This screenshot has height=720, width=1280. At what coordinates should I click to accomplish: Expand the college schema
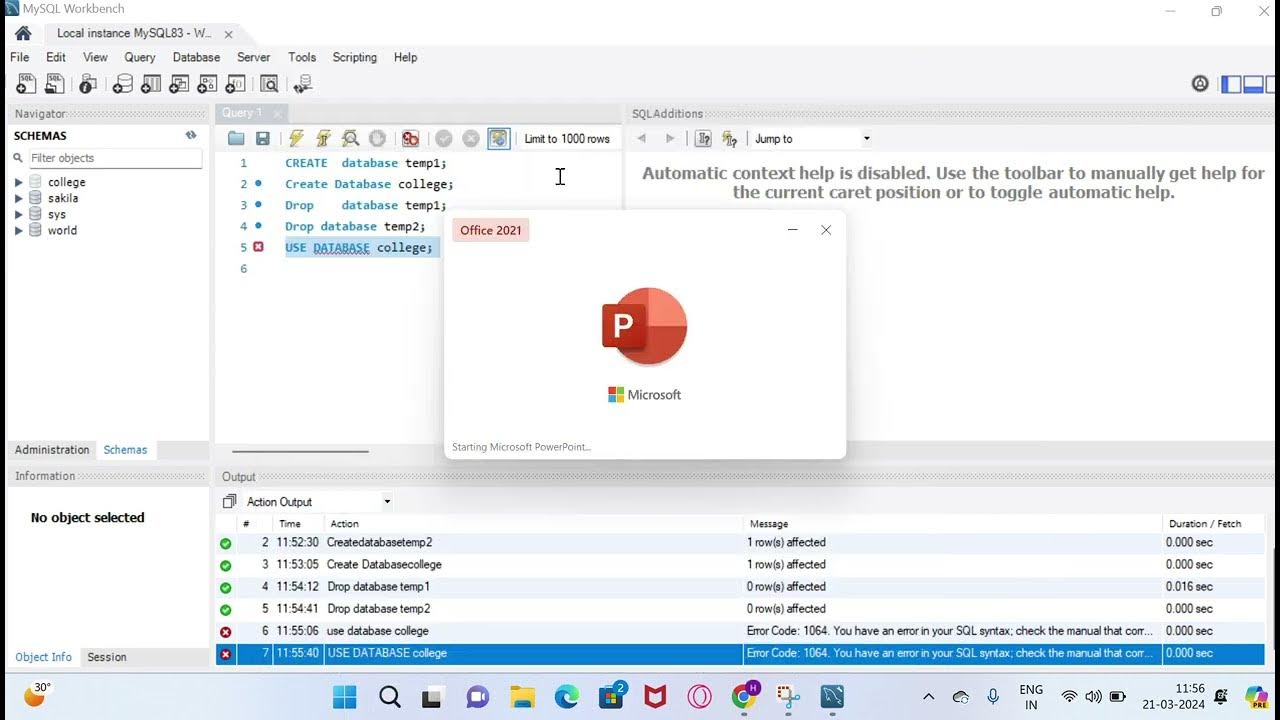click(18, 183)
